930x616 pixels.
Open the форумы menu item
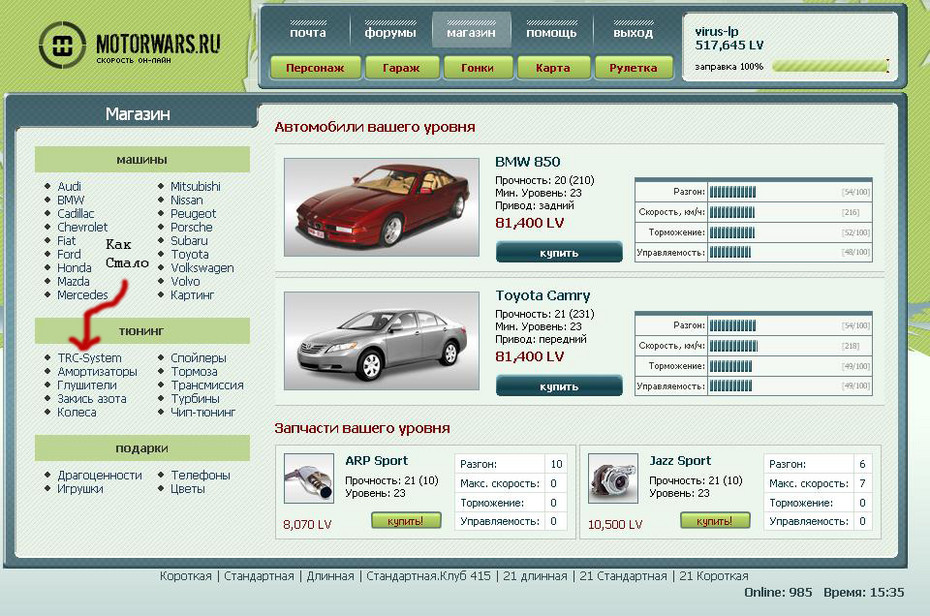click(390, 33)
